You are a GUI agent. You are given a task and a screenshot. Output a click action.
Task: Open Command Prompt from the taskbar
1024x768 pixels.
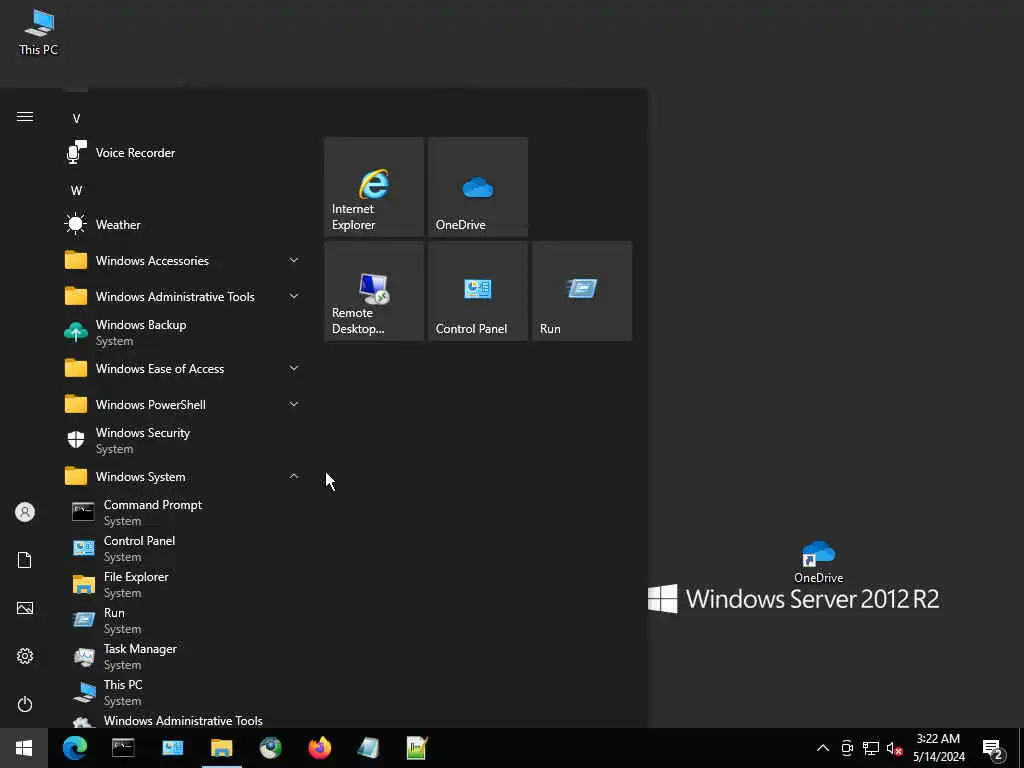(123, 748)
